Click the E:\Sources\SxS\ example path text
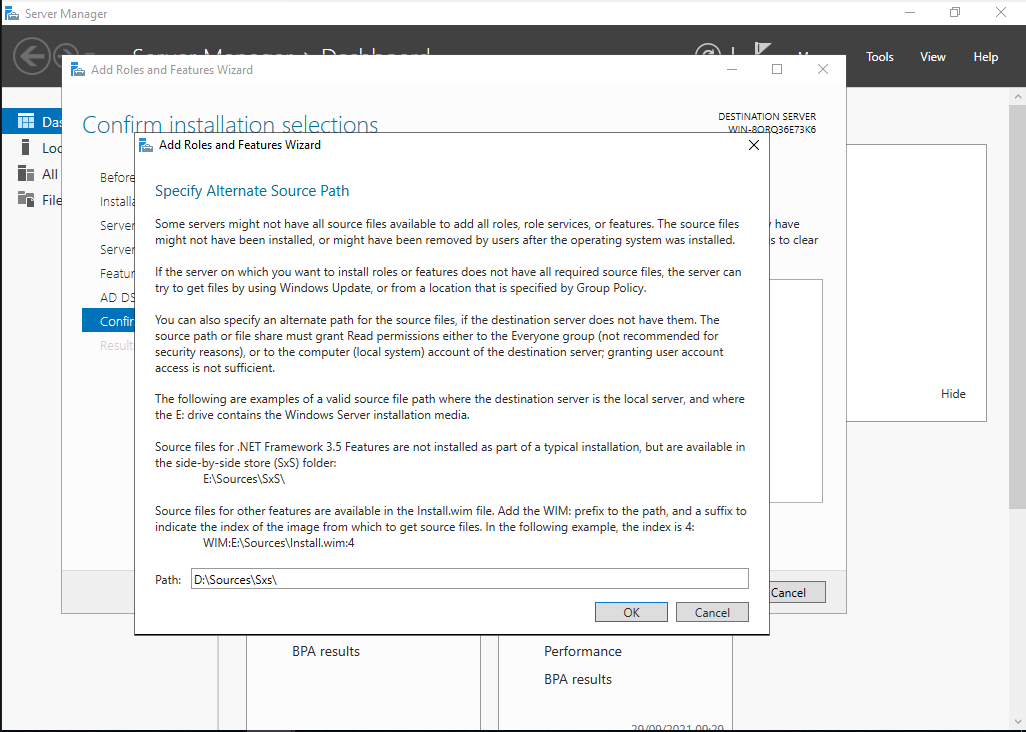Image resolution: width=1026 pixels, height=732 pixels. point(244,479)
